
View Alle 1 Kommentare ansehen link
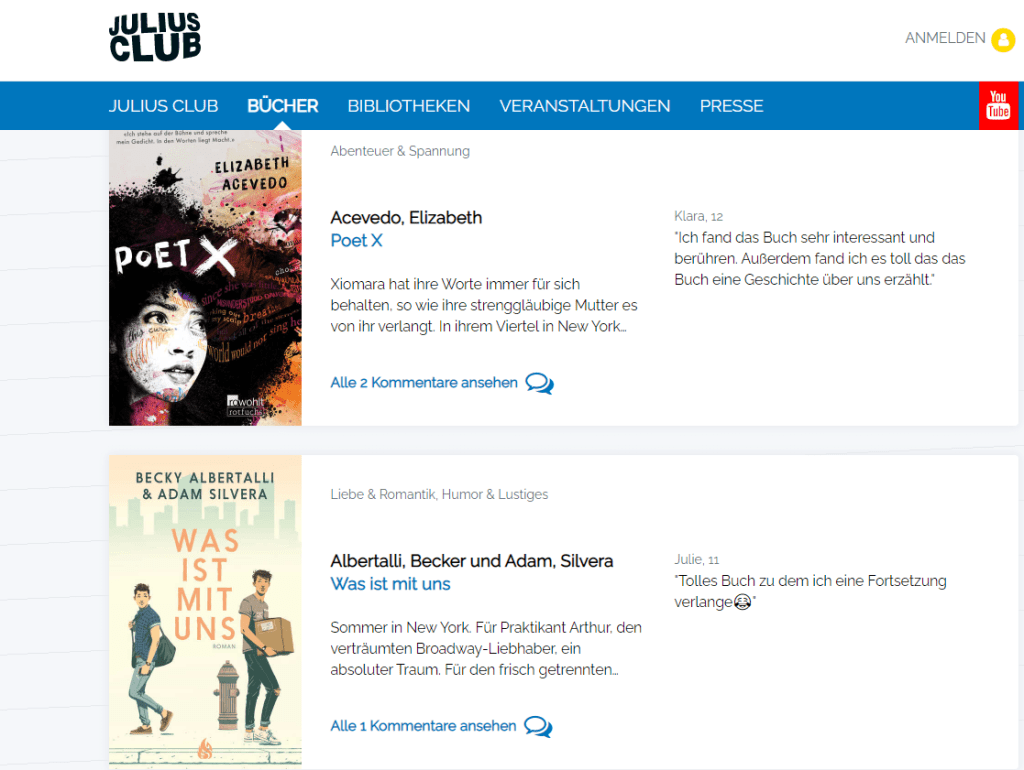(x=423, y=726)
